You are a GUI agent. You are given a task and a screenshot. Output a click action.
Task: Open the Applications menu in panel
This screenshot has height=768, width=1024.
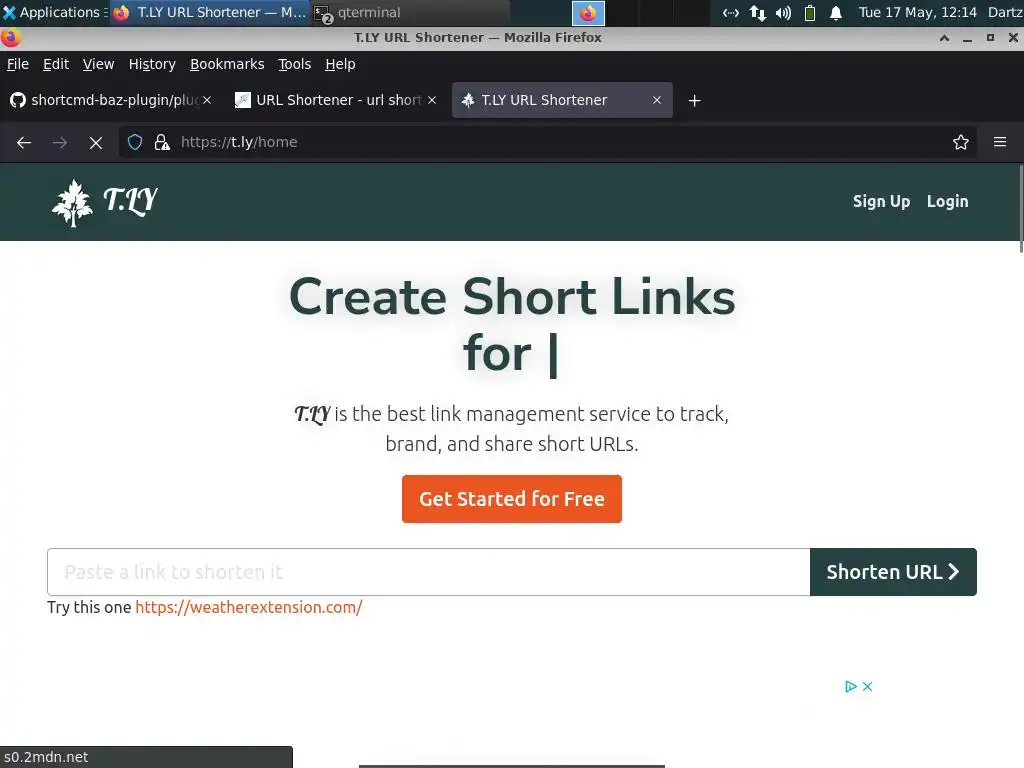53,12
